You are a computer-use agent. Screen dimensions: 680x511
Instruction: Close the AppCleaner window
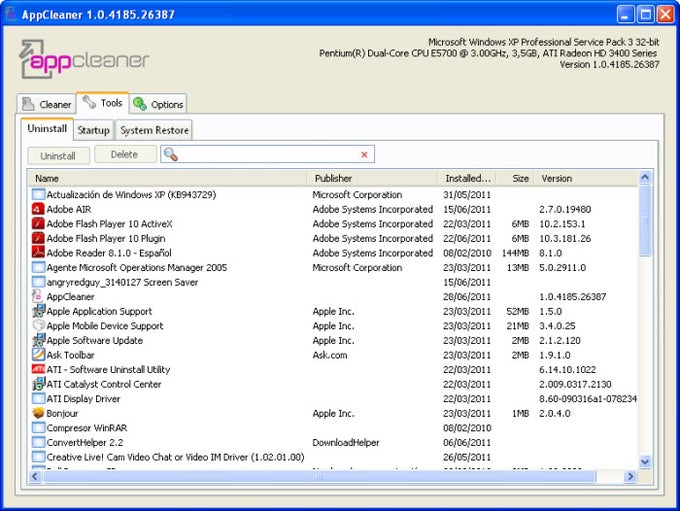[666, 14]
